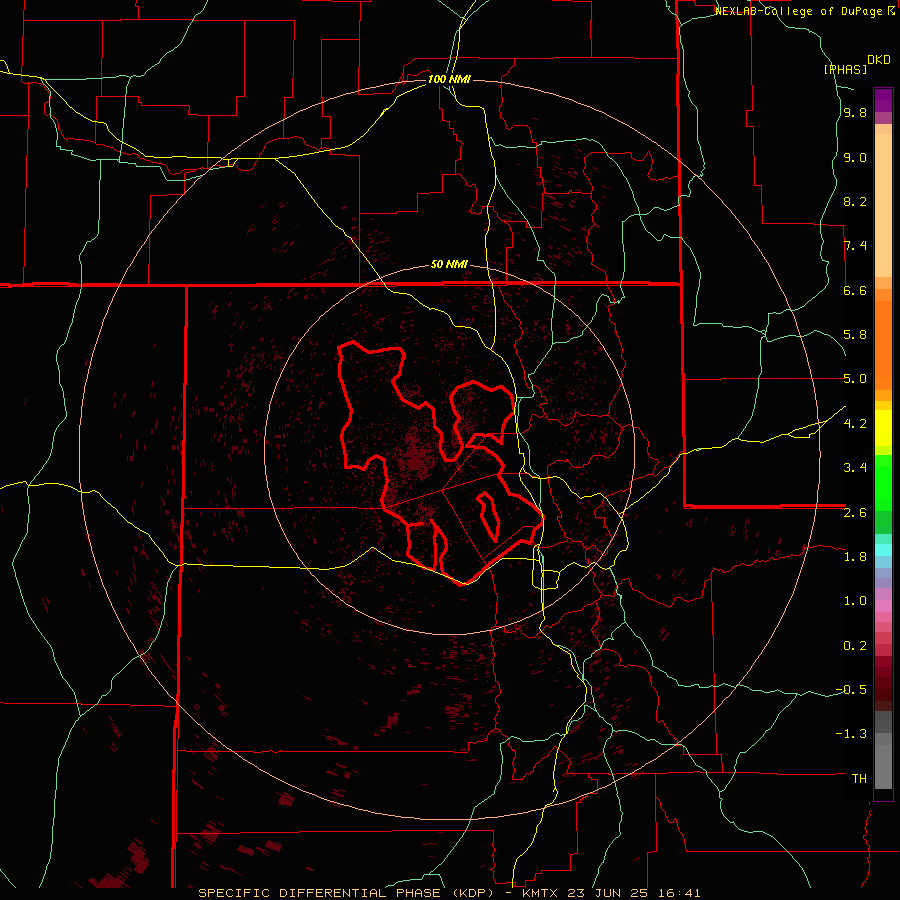Pick the cyan band on the color scale

883,550
